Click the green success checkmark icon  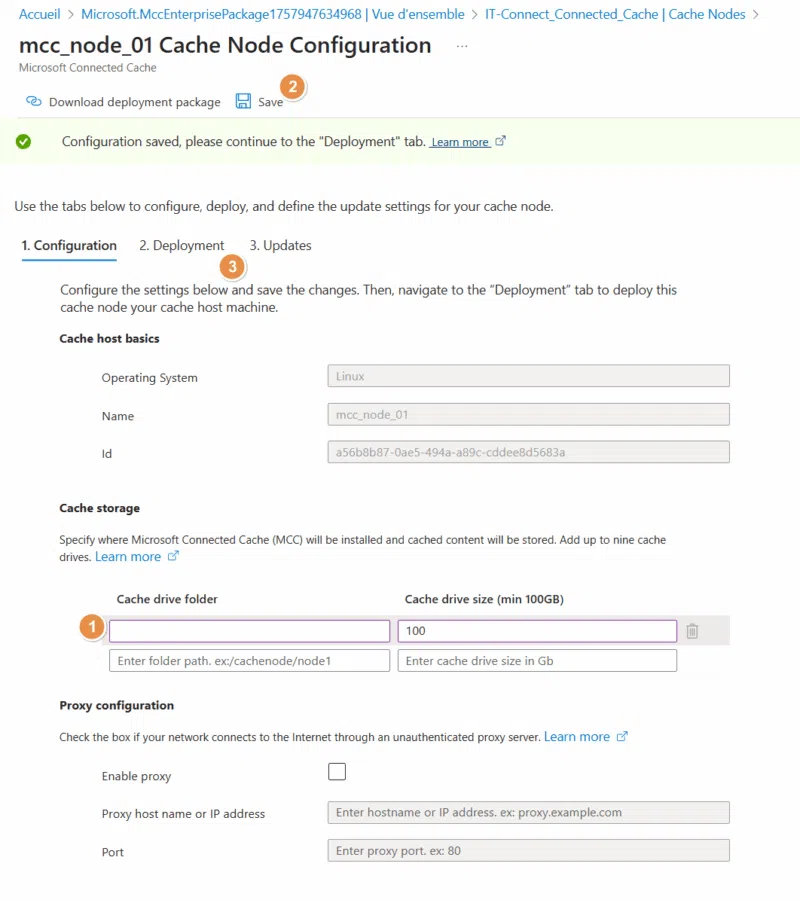click(23, 142)
